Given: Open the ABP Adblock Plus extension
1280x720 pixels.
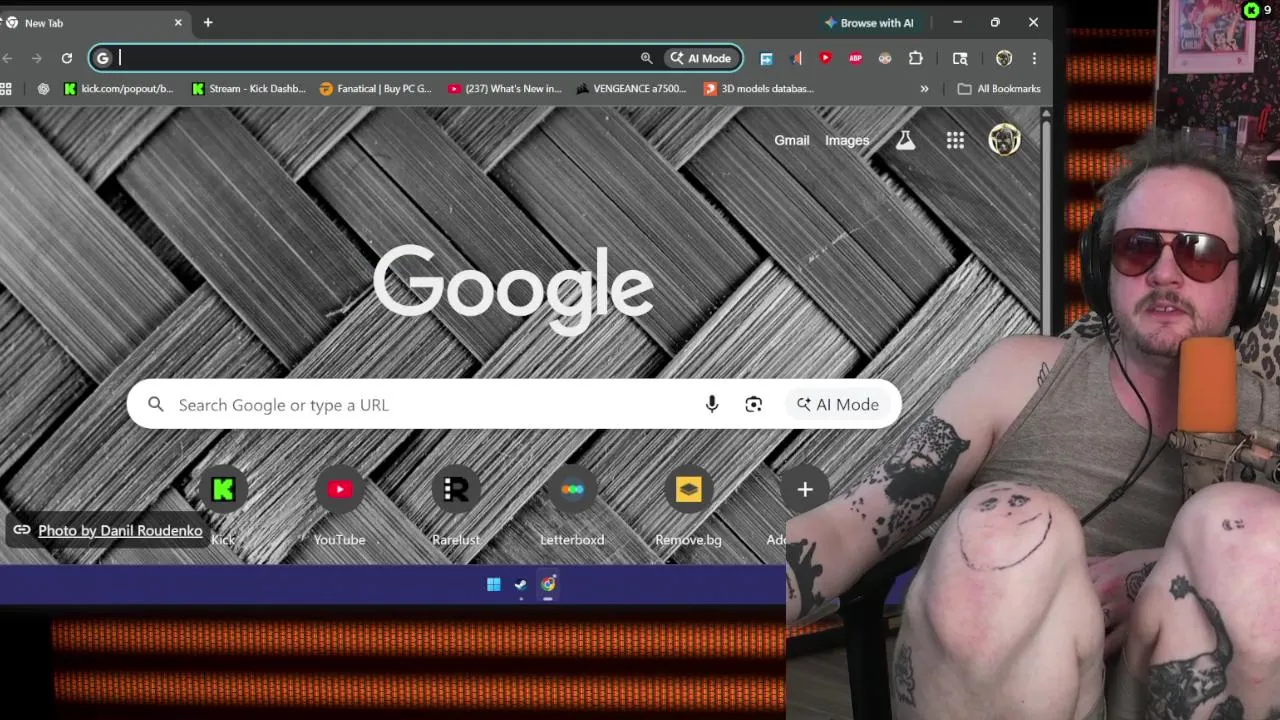Looking at the screenshot, I should (x=855, y=58).
